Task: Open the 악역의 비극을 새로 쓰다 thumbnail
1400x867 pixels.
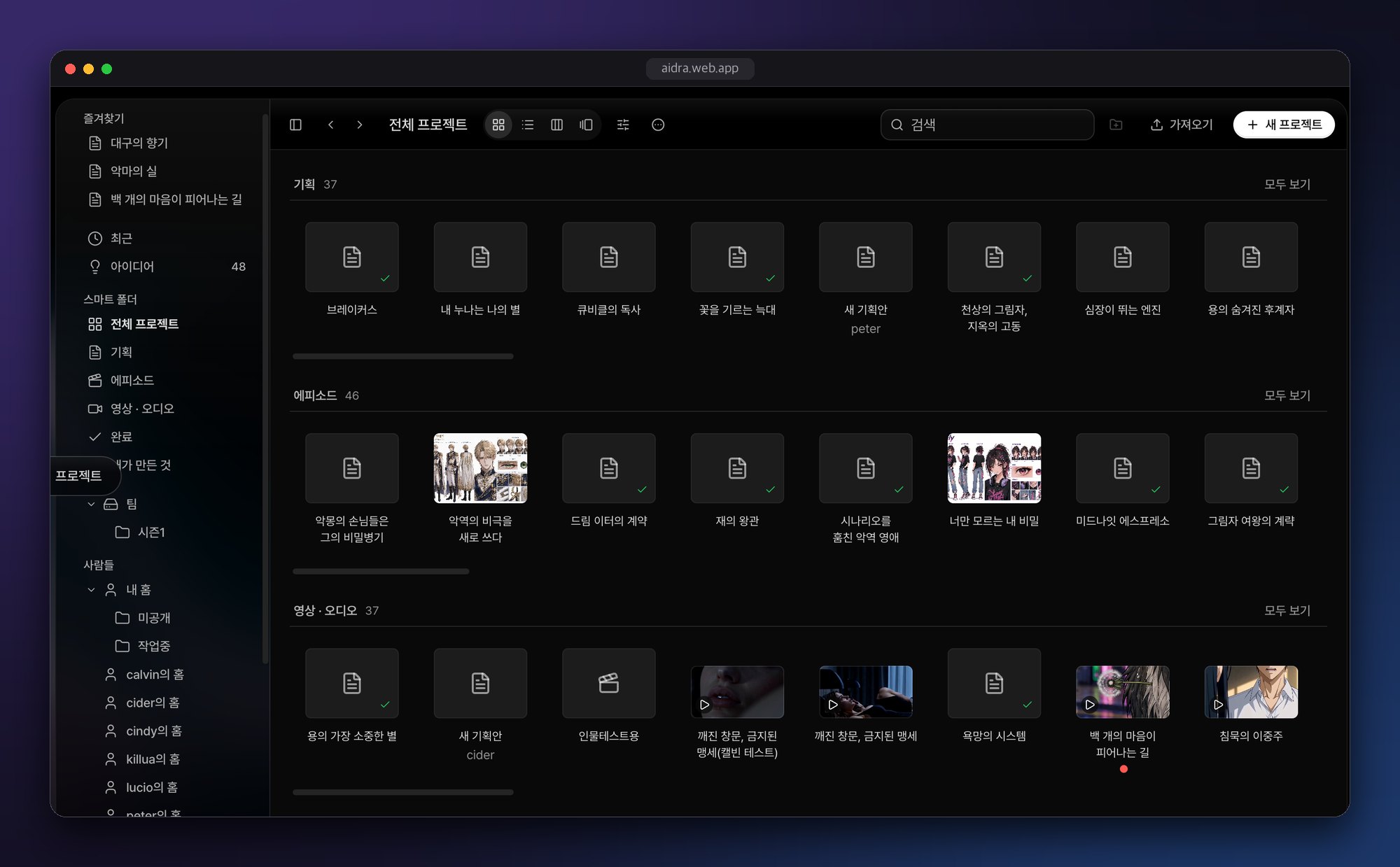Action: click(x=480, y=468)
